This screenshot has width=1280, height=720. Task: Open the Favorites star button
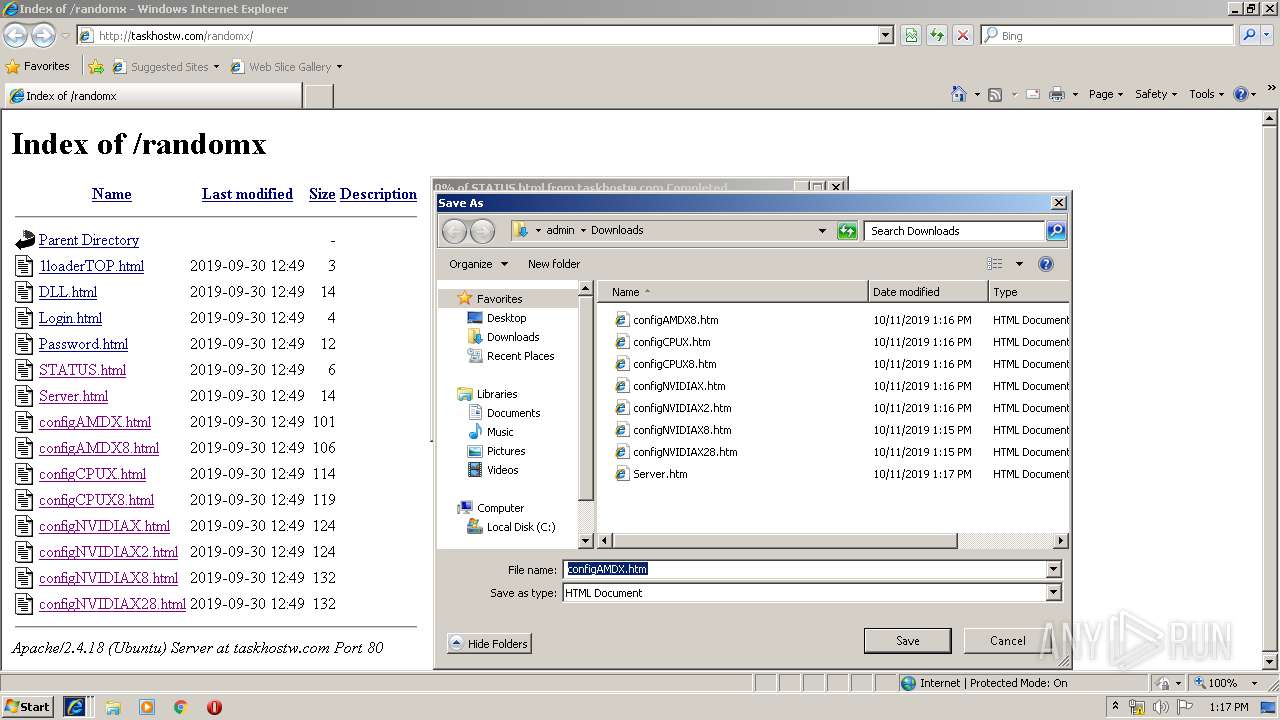tap(38, 66)
